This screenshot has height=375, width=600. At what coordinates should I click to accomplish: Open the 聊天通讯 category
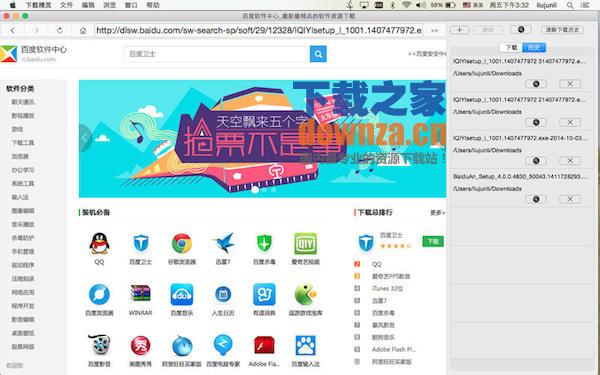click(x=23, y=102)
